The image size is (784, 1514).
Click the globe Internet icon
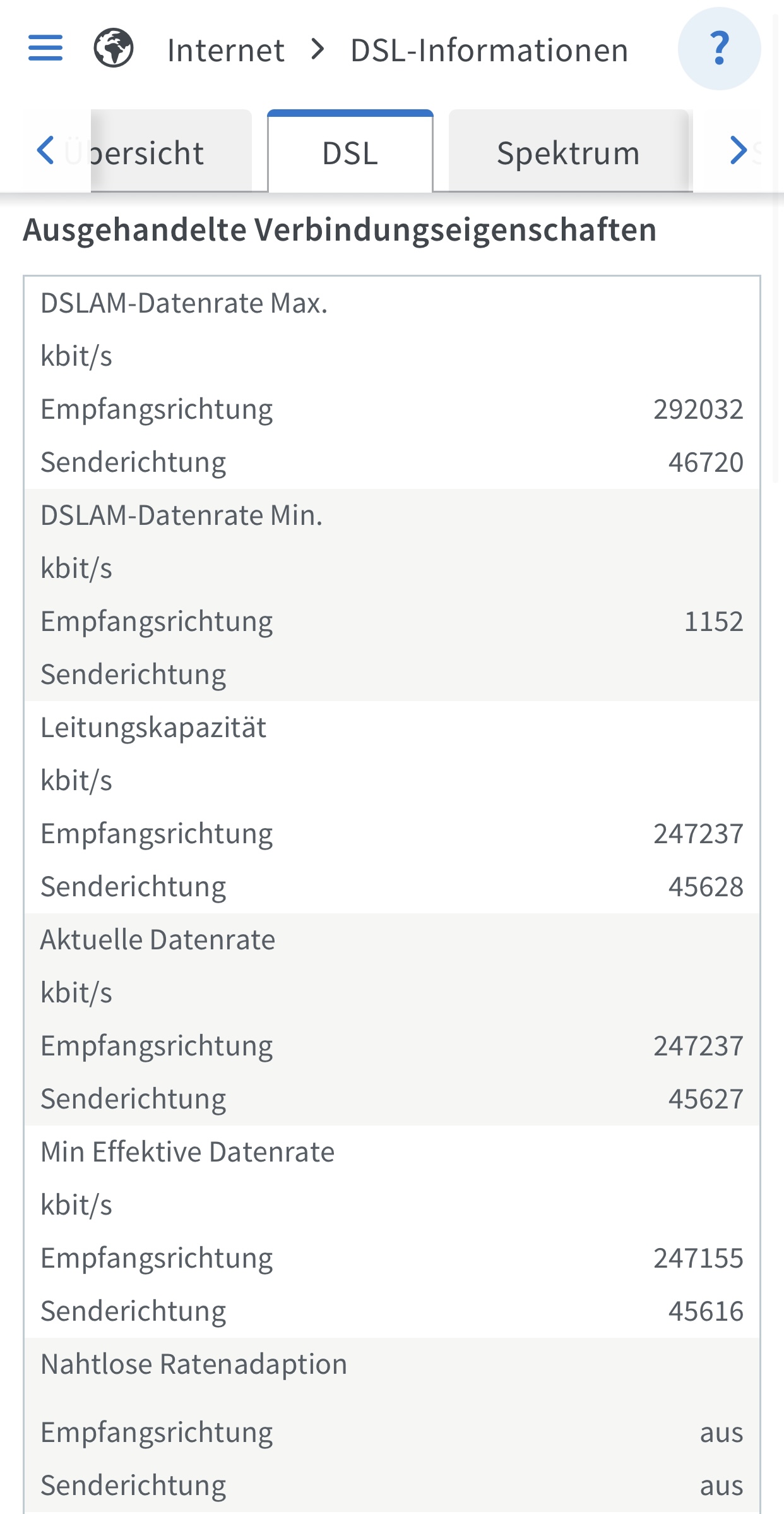(x=114, y=49)
